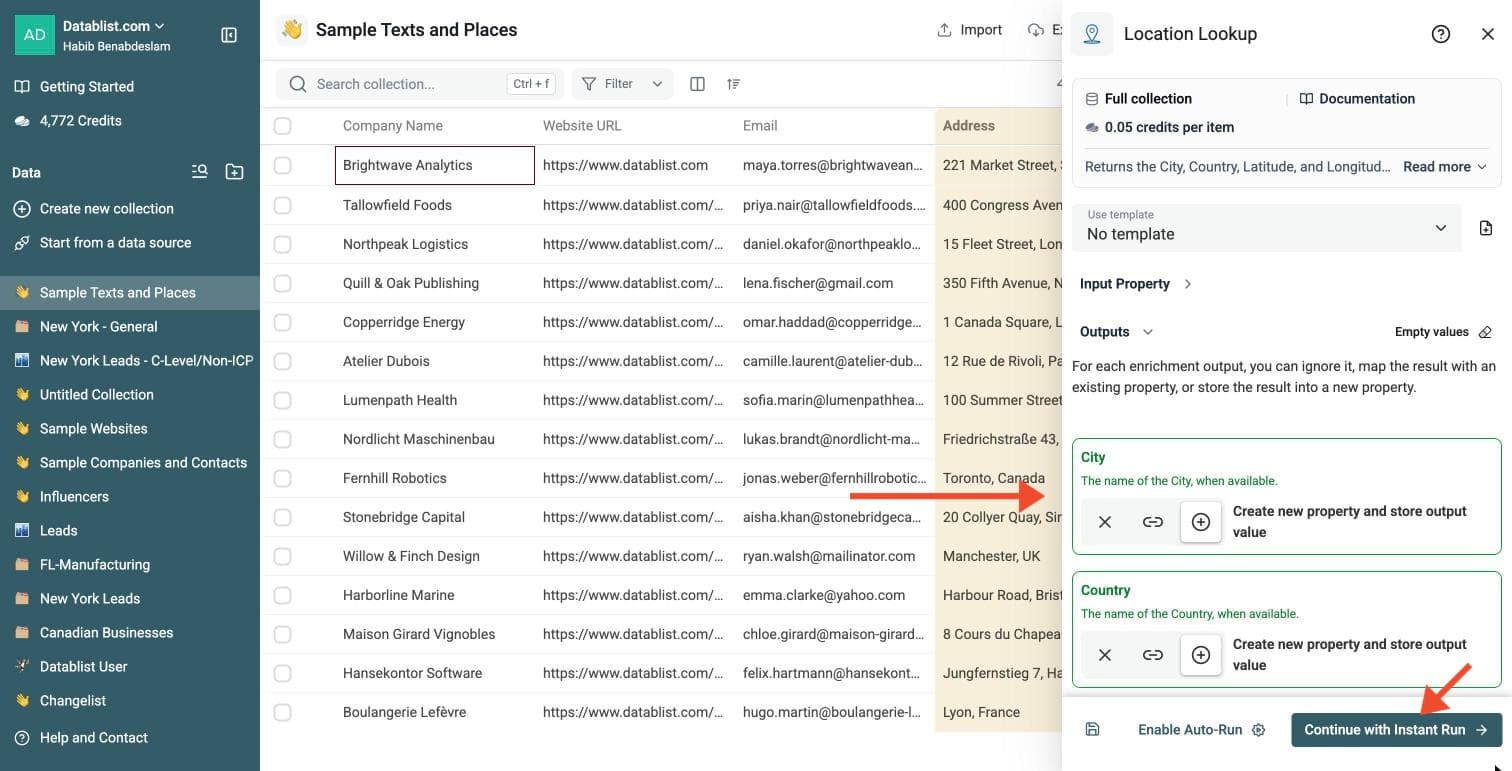Screen dimensions: 1512x771
Task: Click the Search collection input field
Action: (x=420, y=84)
